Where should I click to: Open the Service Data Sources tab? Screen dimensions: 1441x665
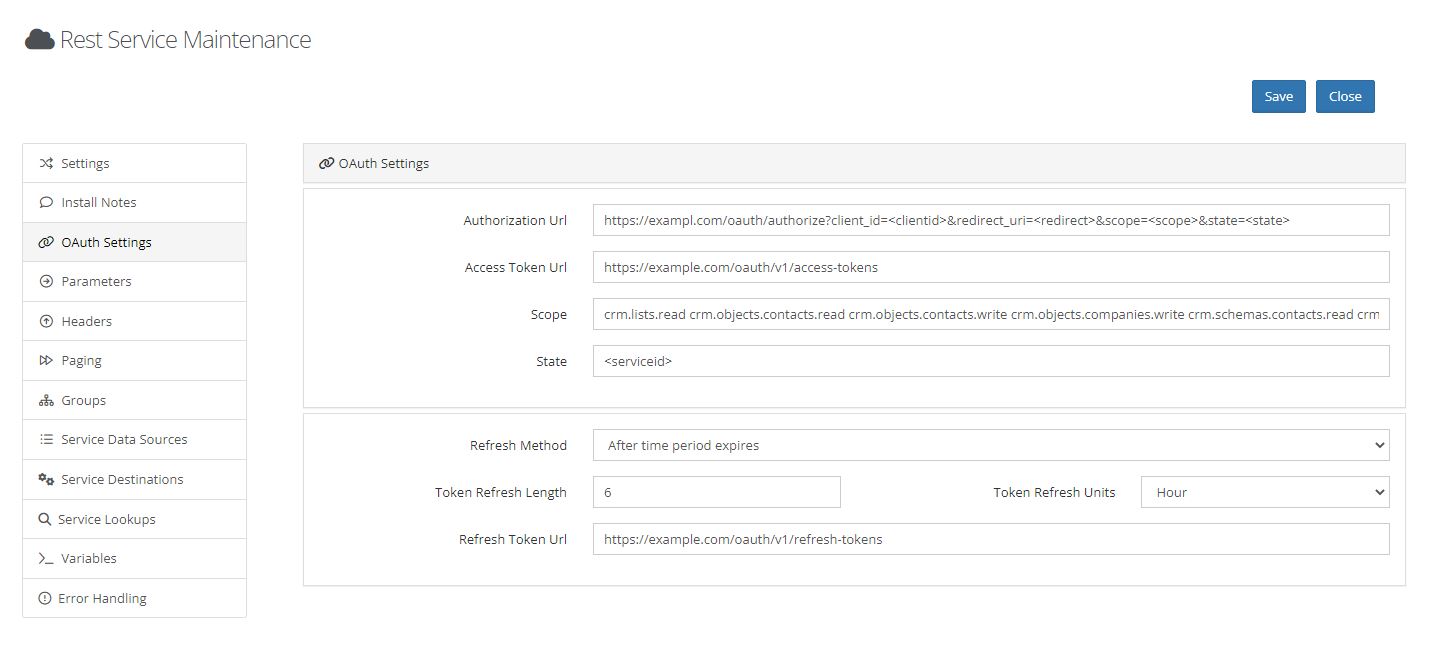coord(124,440)
